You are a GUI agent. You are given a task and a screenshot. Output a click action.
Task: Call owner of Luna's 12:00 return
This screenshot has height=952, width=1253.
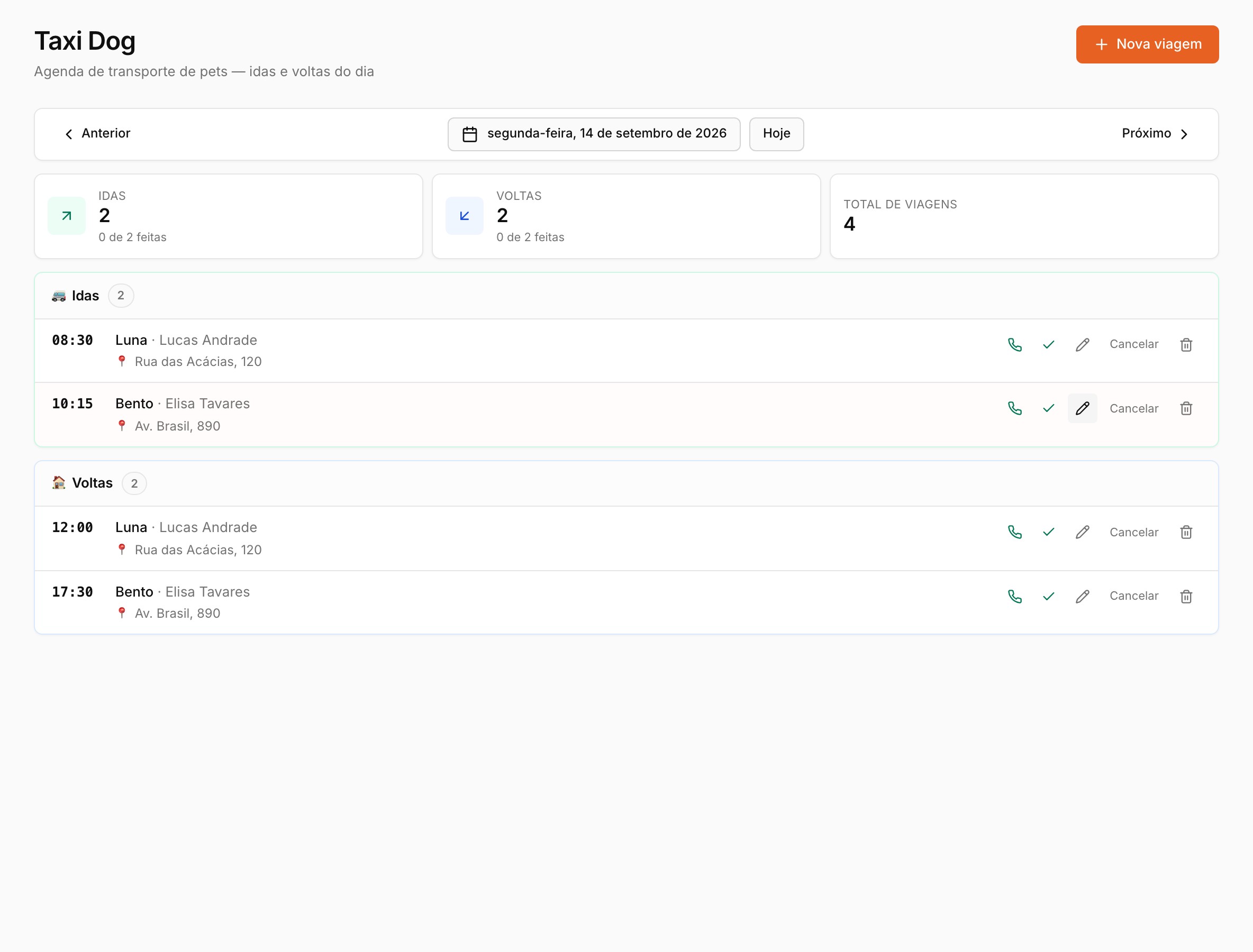[x=1015, y=532]
